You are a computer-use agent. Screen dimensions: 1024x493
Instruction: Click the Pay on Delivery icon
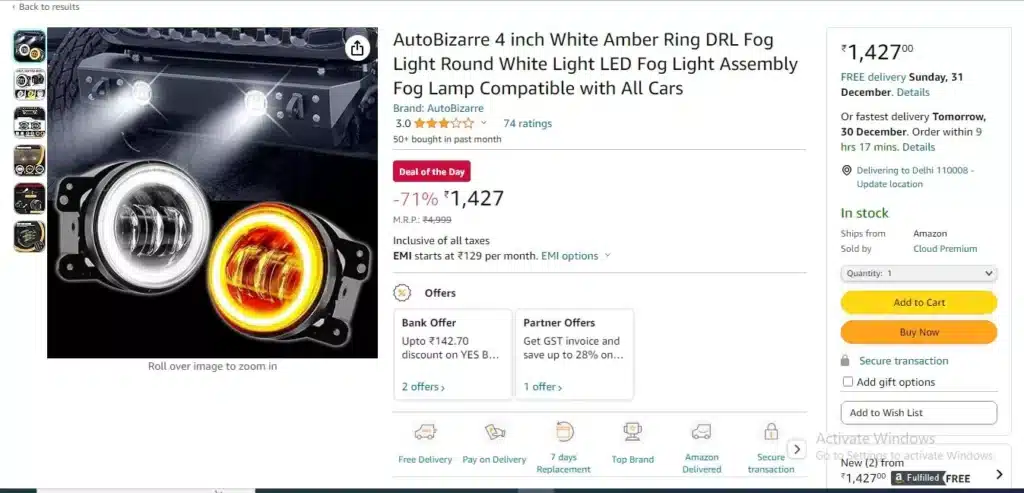[494, 432]
